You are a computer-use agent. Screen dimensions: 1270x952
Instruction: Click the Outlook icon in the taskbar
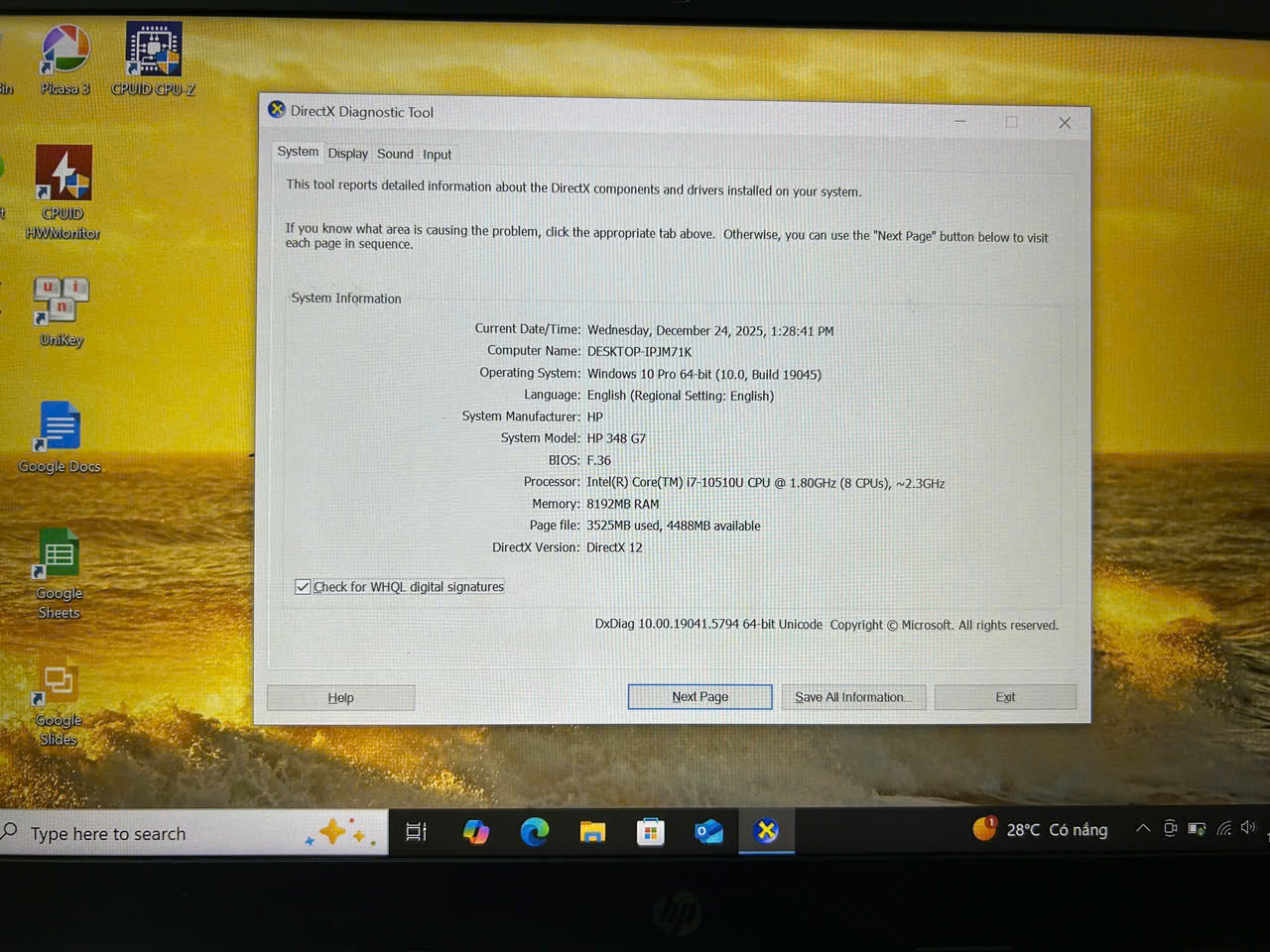[x=708, y=831]
